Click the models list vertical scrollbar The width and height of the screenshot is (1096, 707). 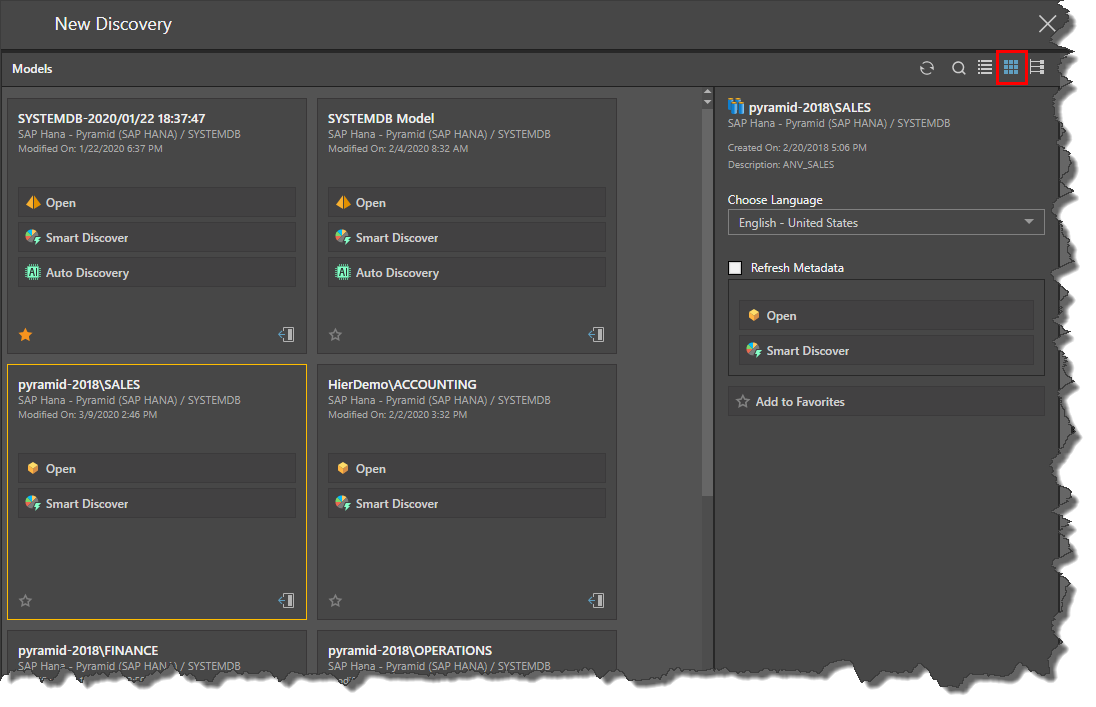point(707,301)
